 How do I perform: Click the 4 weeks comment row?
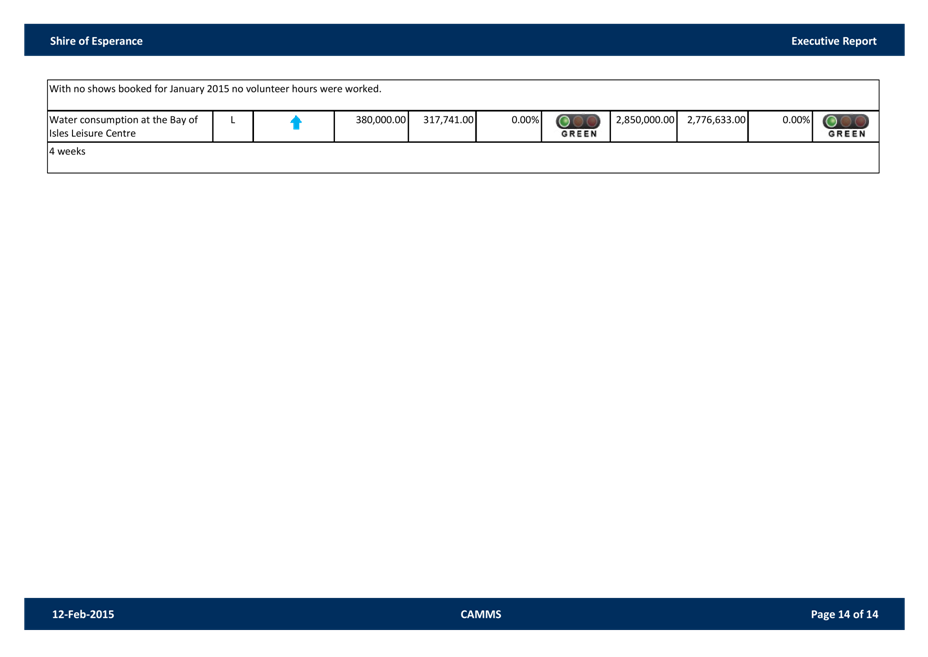point(68,151)
